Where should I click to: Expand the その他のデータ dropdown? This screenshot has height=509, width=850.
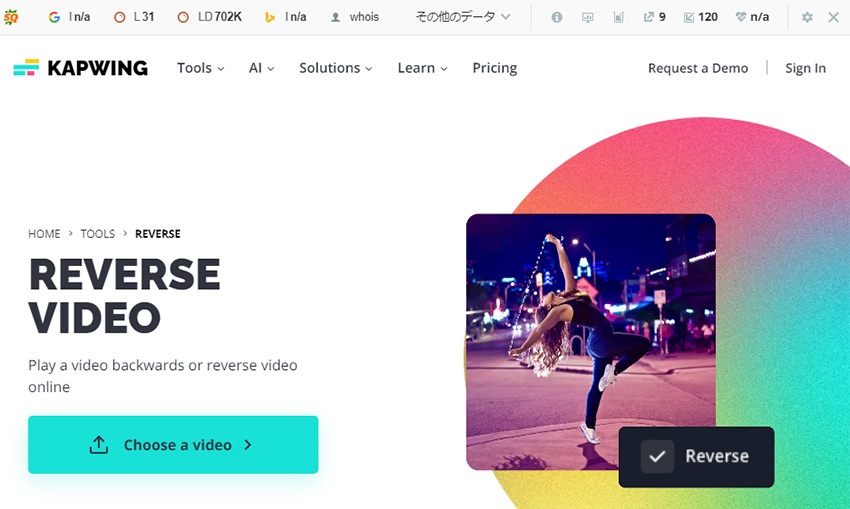point(463,17)
